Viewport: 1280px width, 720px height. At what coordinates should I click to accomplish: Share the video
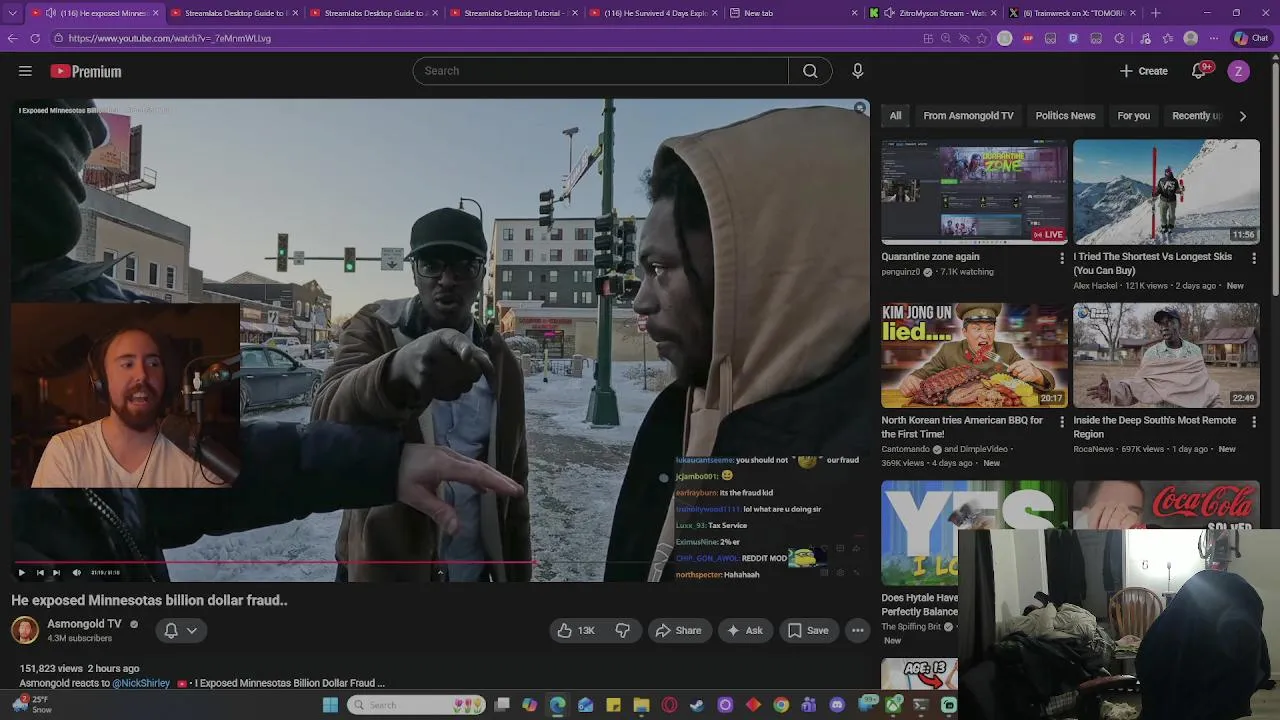678,630
